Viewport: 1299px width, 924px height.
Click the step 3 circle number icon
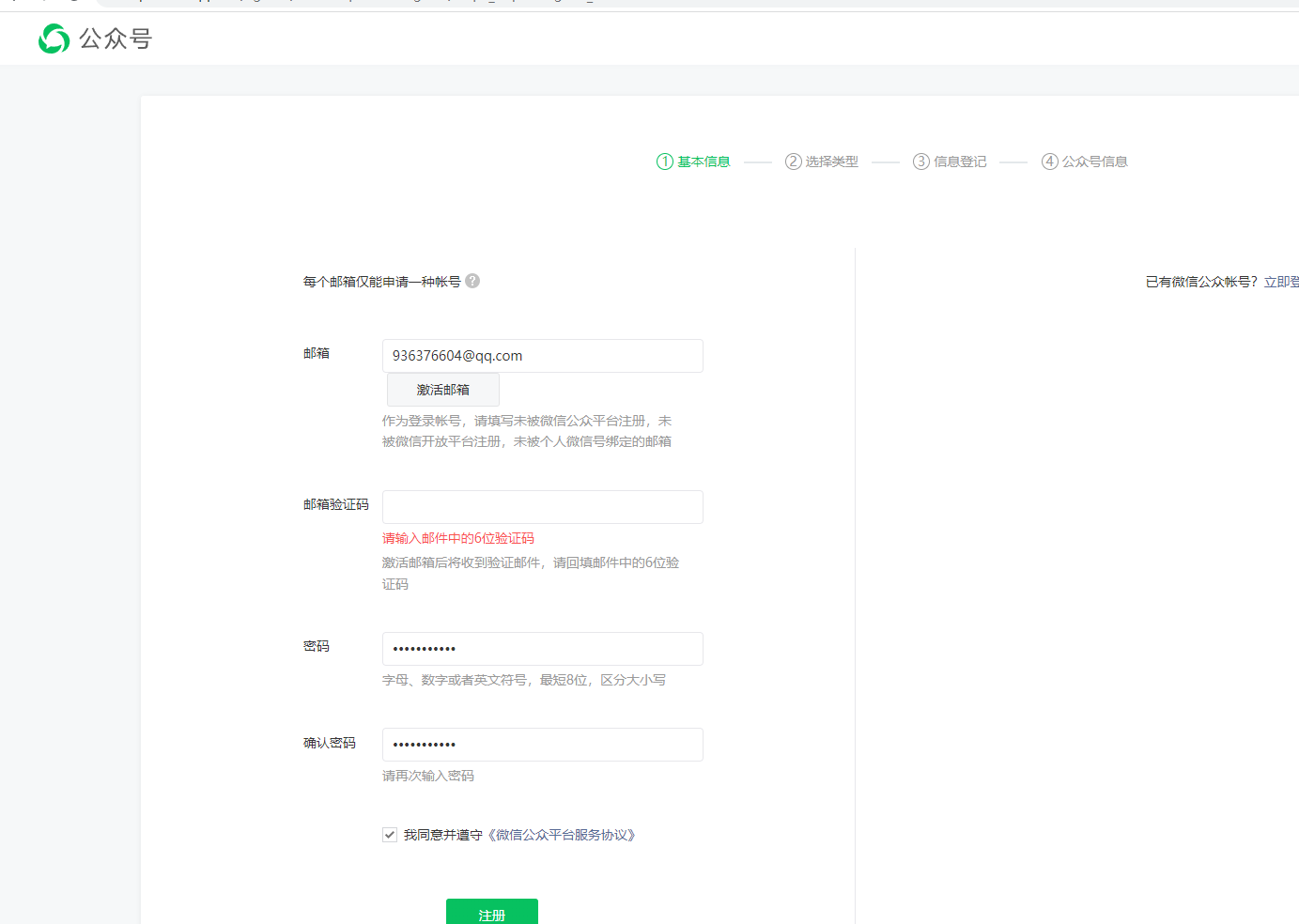point(921,162)
